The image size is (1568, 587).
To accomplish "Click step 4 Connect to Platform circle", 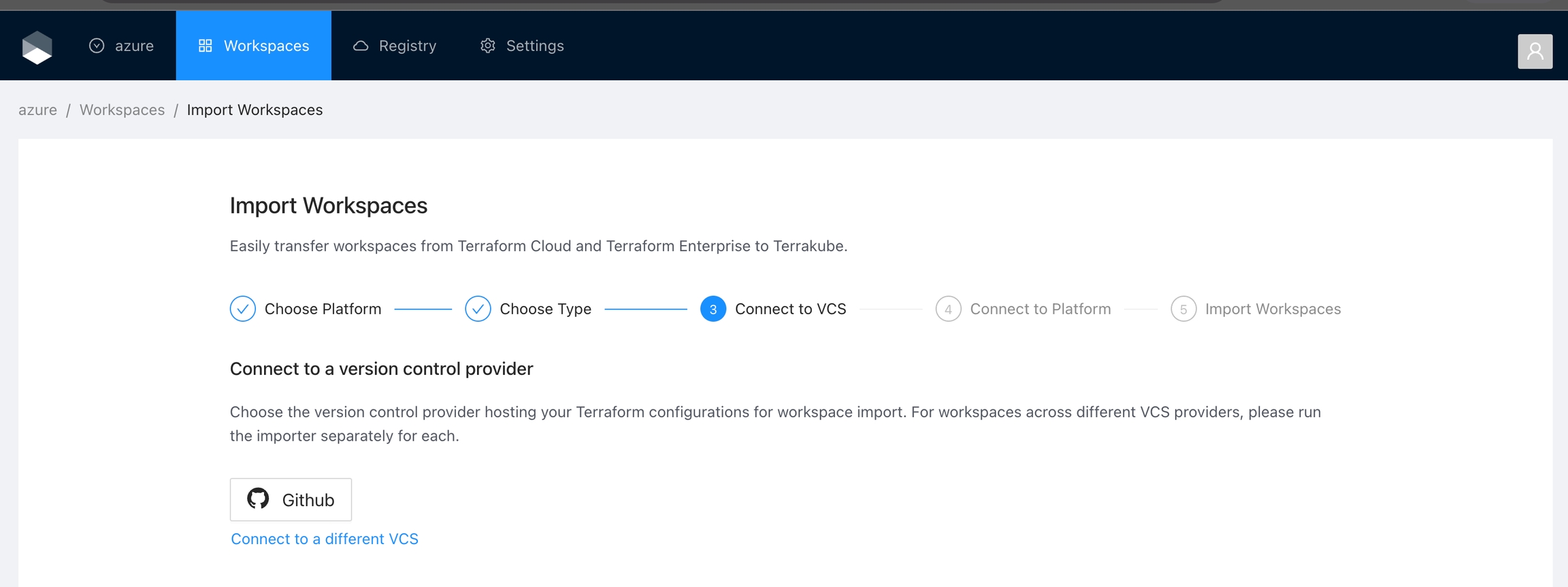I will coord(947,309).
